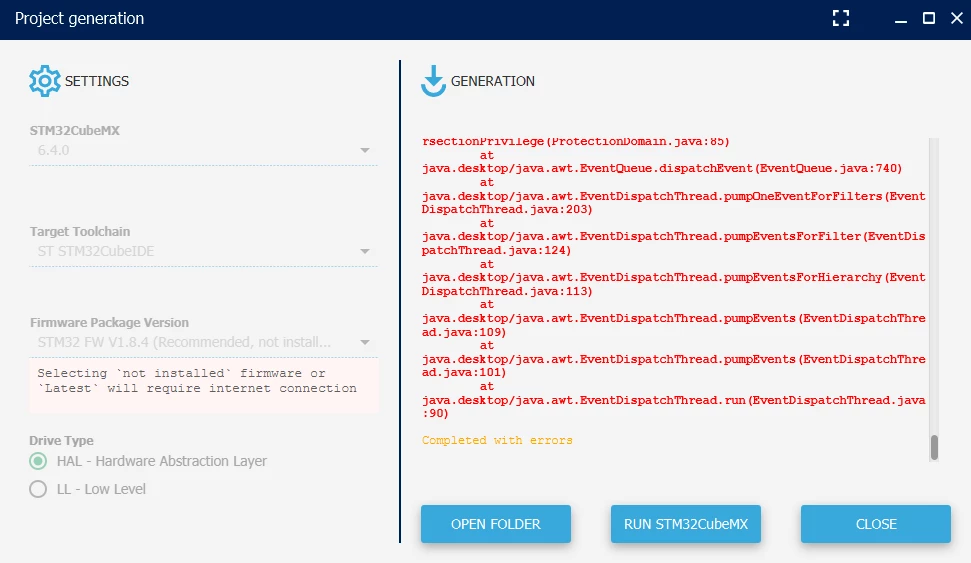Click the generation log scrollbar thumb
The height and width of the screenshot is (563, 971).
point(934,447)
